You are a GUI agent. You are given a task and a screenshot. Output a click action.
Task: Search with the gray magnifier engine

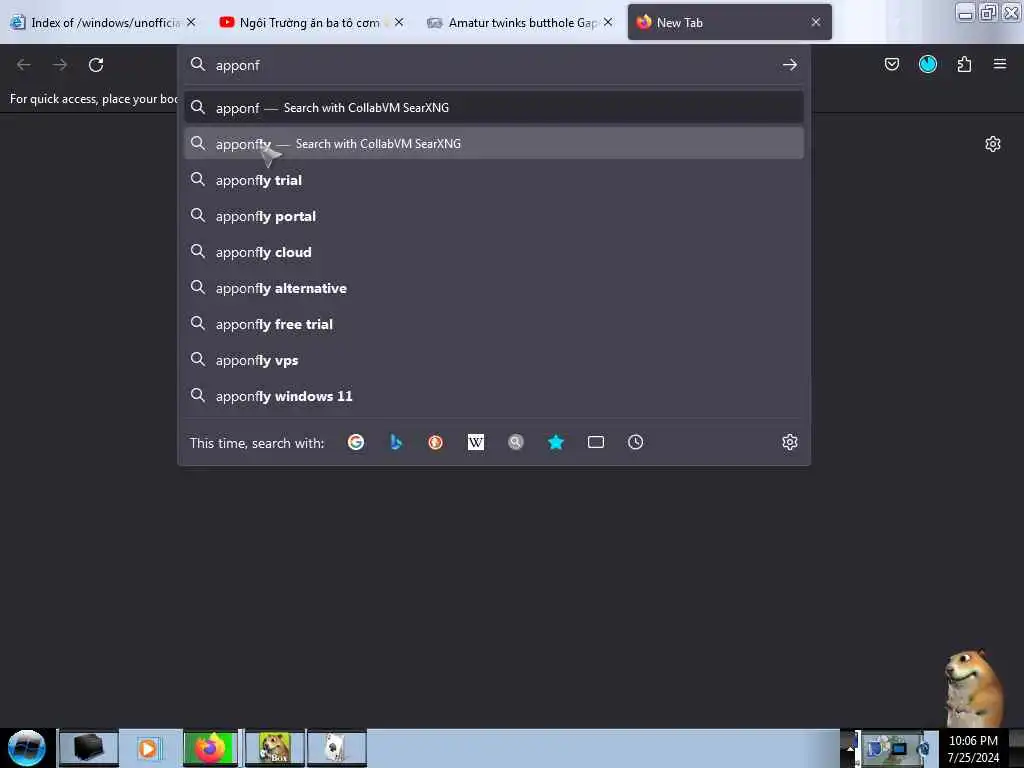tap(516, 442)
